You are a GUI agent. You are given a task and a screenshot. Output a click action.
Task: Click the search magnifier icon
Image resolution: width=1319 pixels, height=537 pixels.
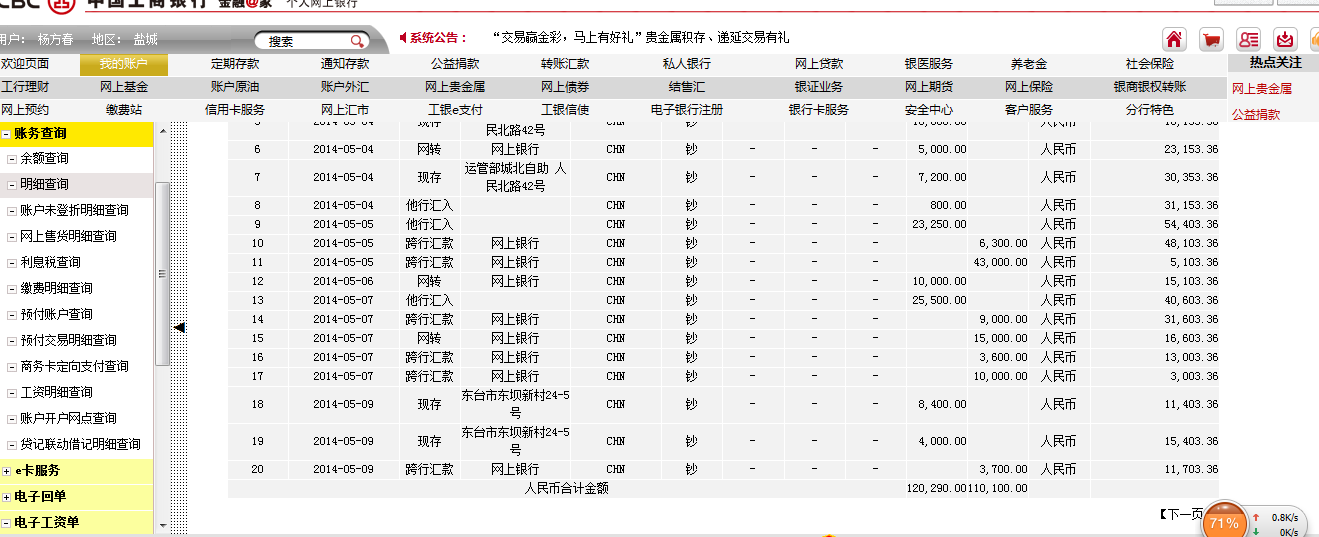(x=357, y=41)
